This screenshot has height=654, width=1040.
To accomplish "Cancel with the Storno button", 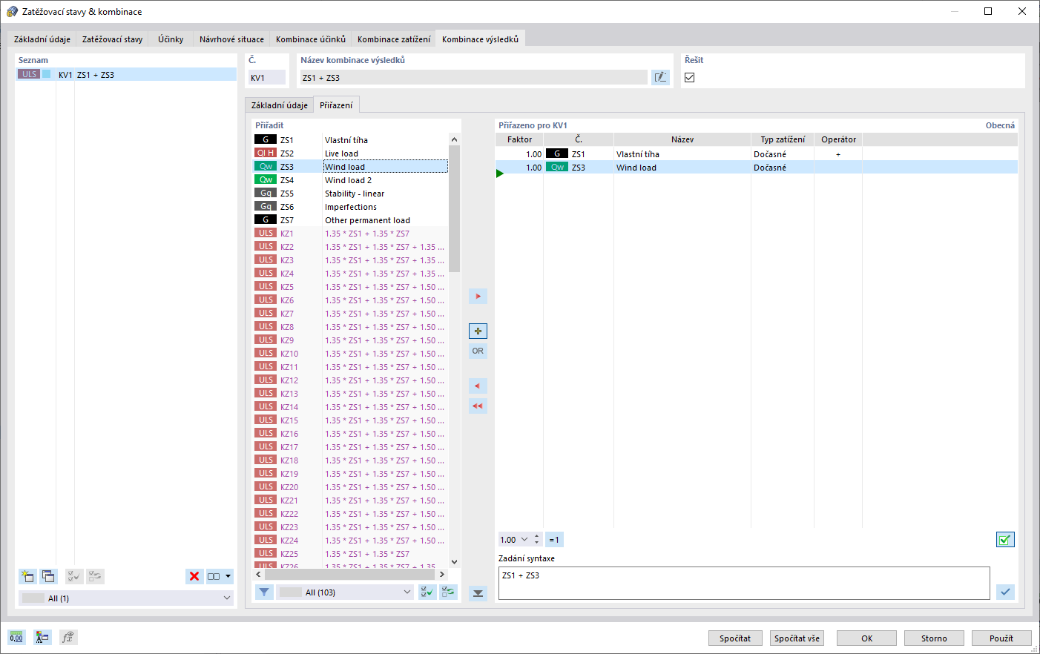I will 934,638.
